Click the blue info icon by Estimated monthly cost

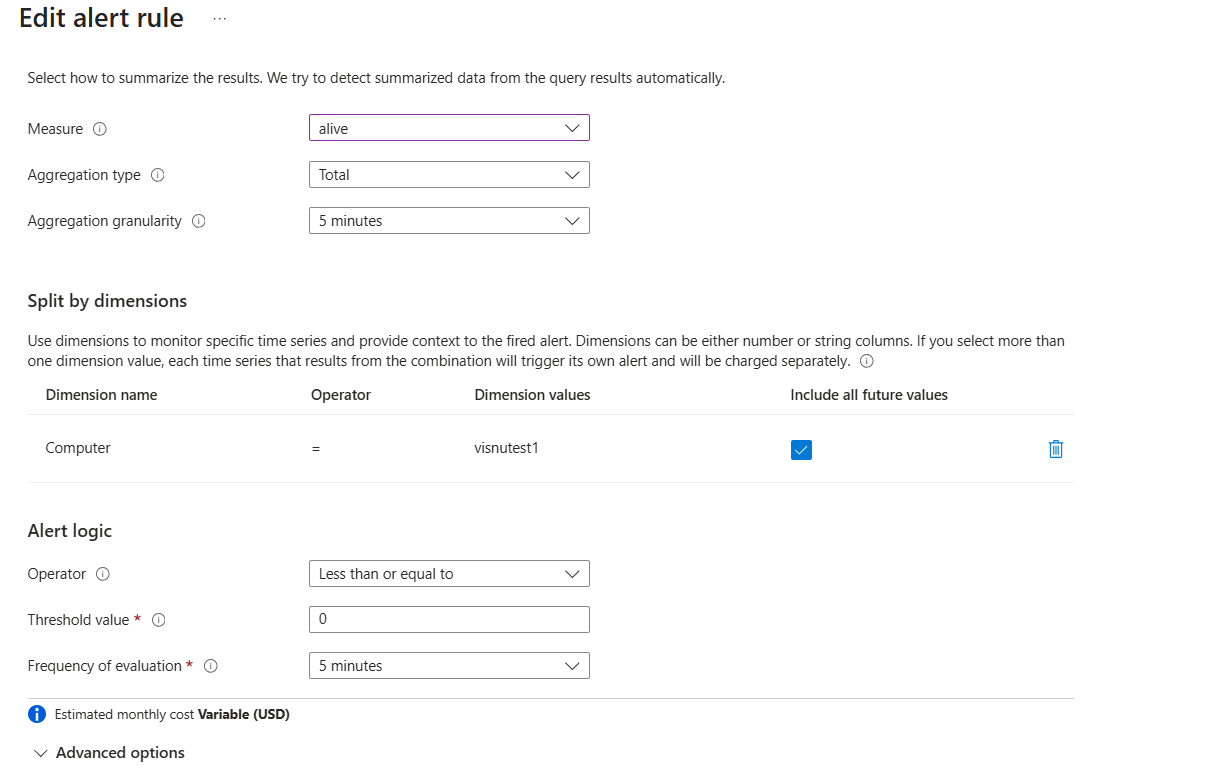click(37, 714)
